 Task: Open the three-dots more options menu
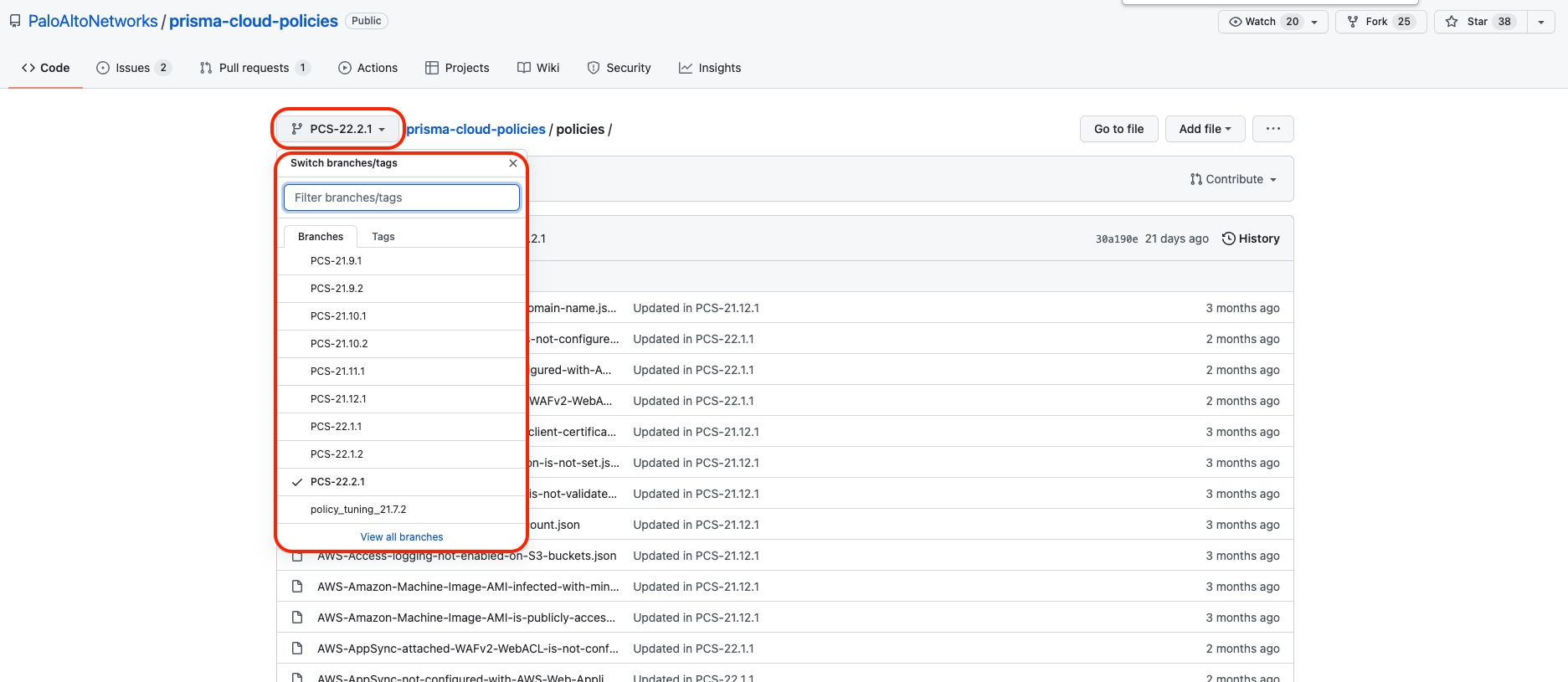pos(1272,129)
